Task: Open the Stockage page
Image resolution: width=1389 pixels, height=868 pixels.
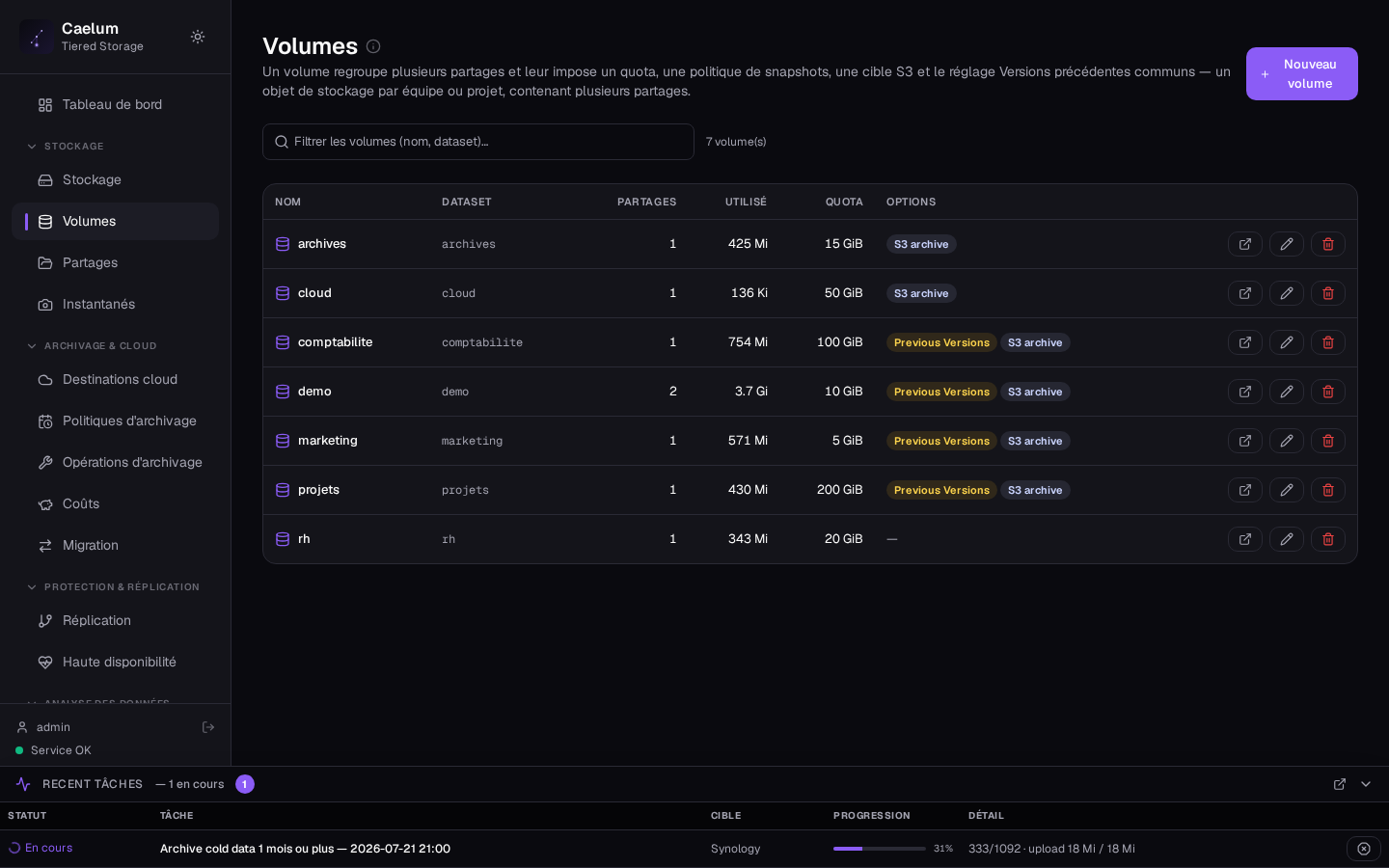Action: tap(115, 179)
